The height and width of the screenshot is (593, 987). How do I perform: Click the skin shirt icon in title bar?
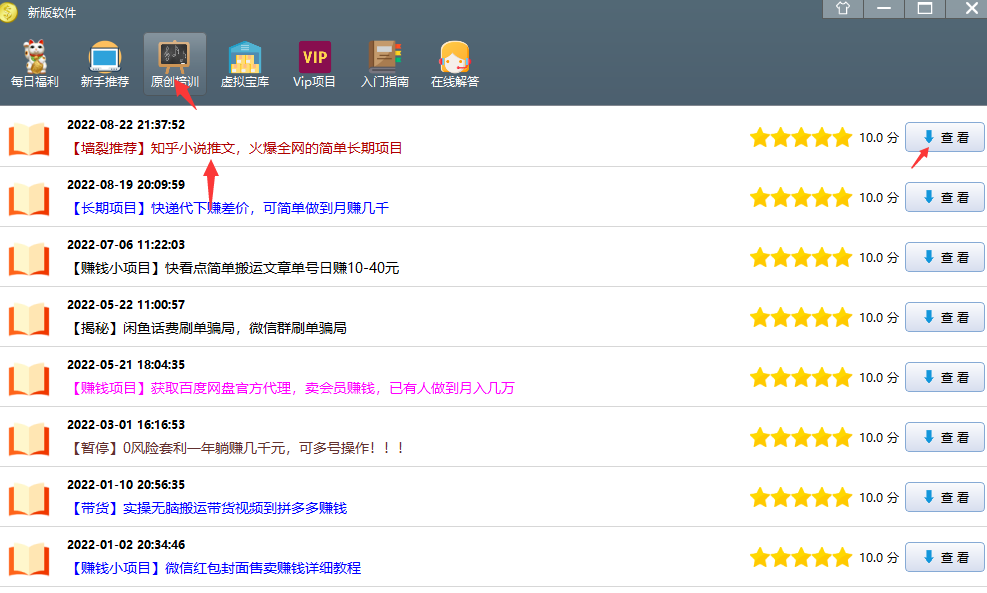point(843,9)
